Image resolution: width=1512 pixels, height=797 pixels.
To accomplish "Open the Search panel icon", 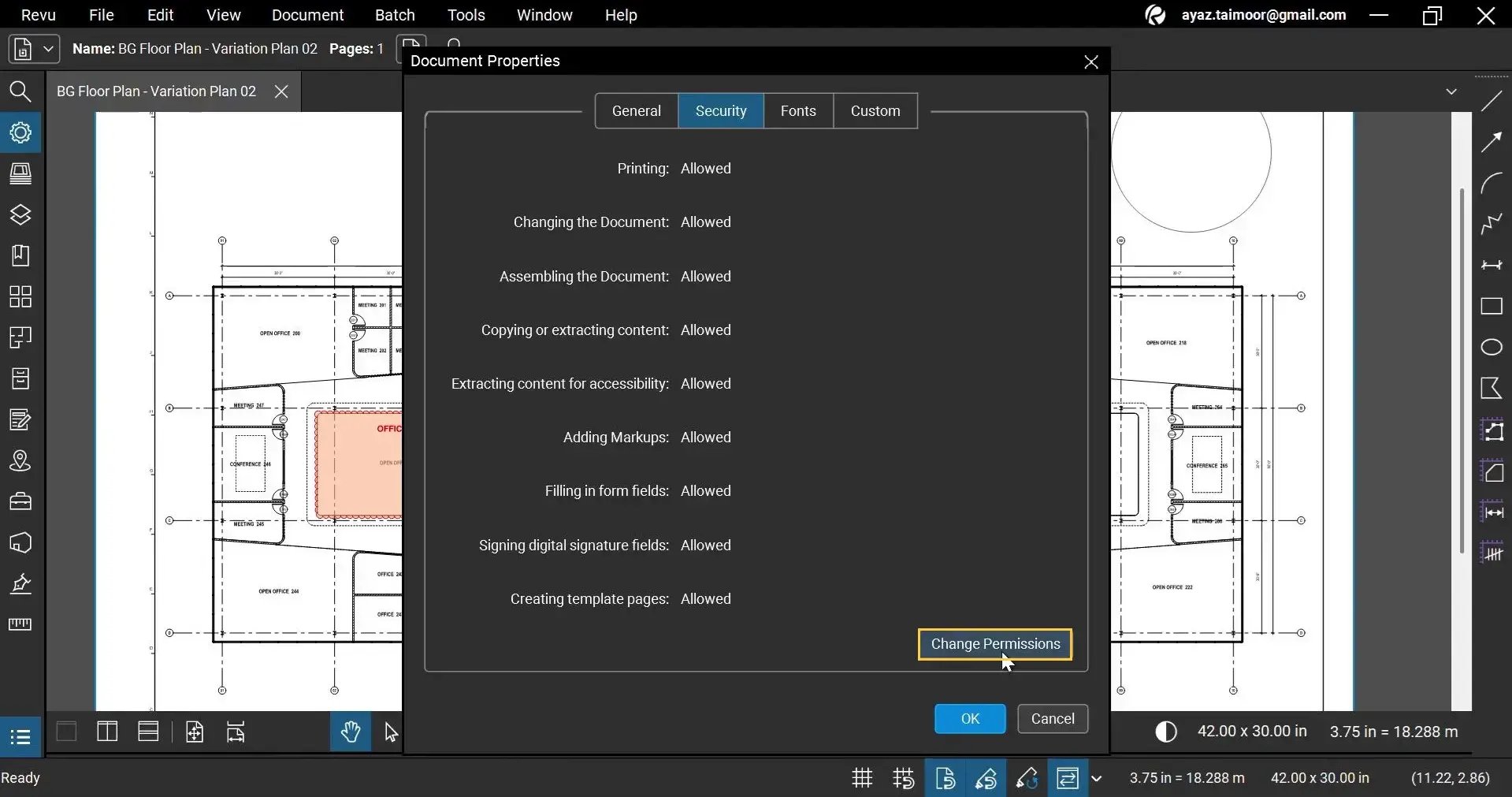I will coord(20,91).
